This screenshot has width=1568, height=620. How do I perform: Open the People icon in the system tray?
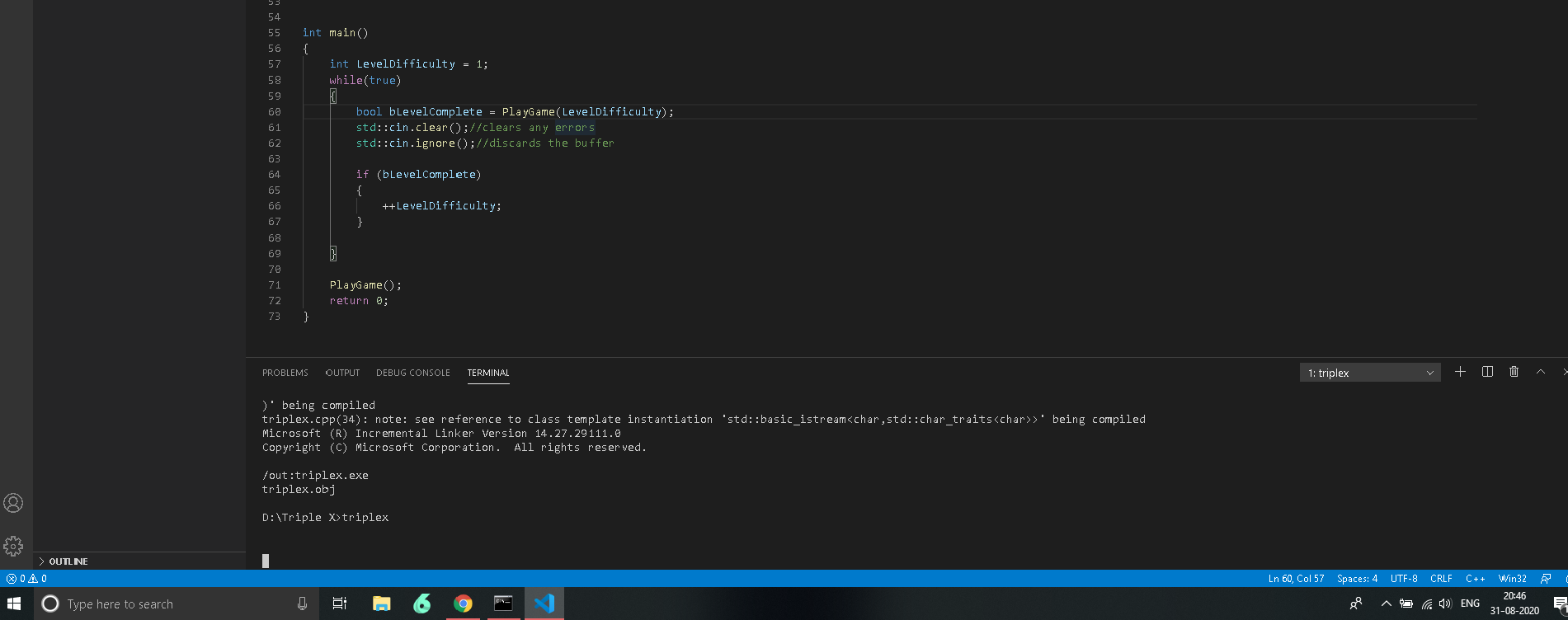(x=1355, y=604)
